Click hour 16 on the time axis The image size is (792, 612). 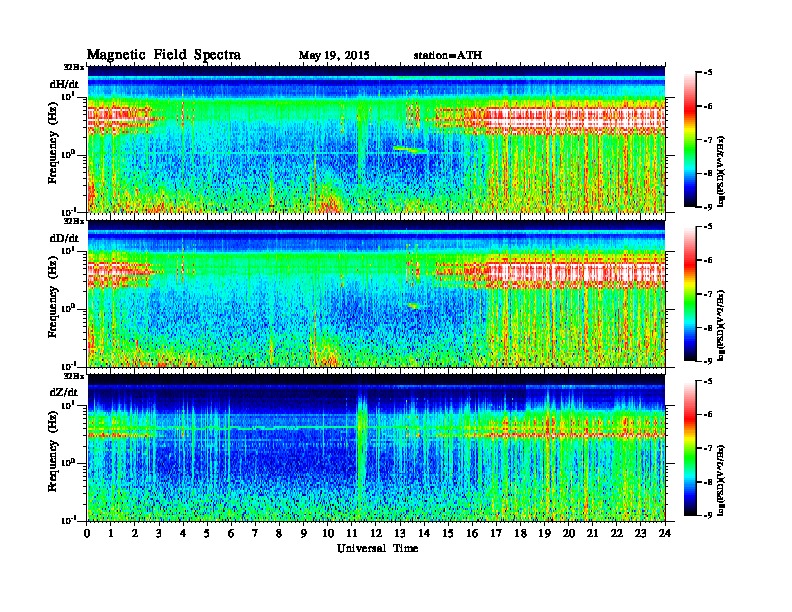pyautogui.click(x=472, y=533)
